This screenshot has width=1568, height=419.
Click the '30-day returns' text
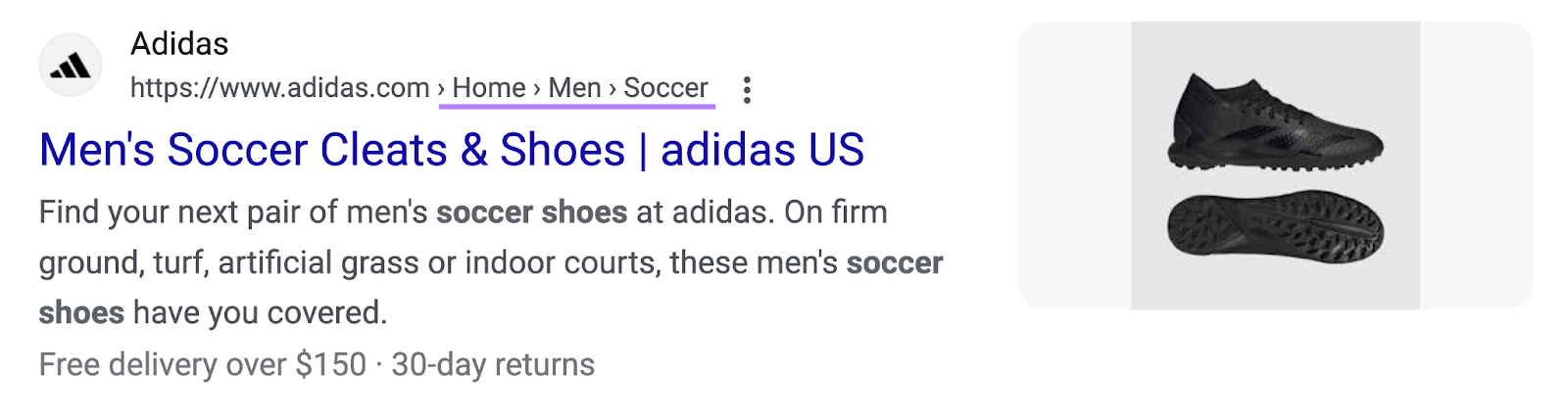(493, 365)
